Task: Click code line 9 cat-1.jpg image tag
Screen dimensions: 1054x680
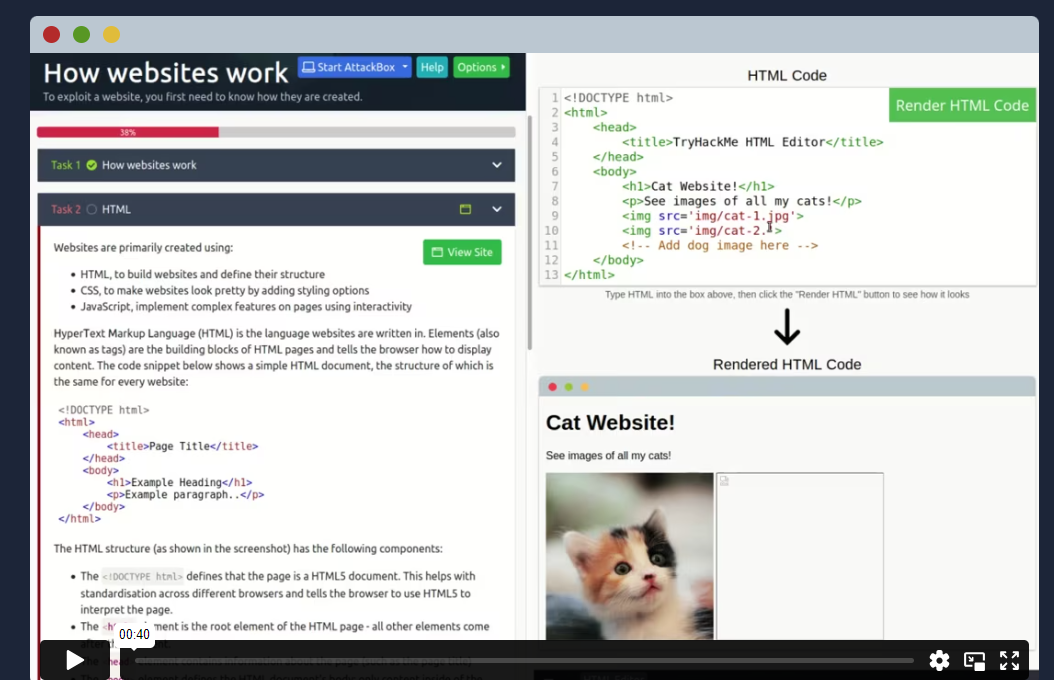Action: pos(713,216)
